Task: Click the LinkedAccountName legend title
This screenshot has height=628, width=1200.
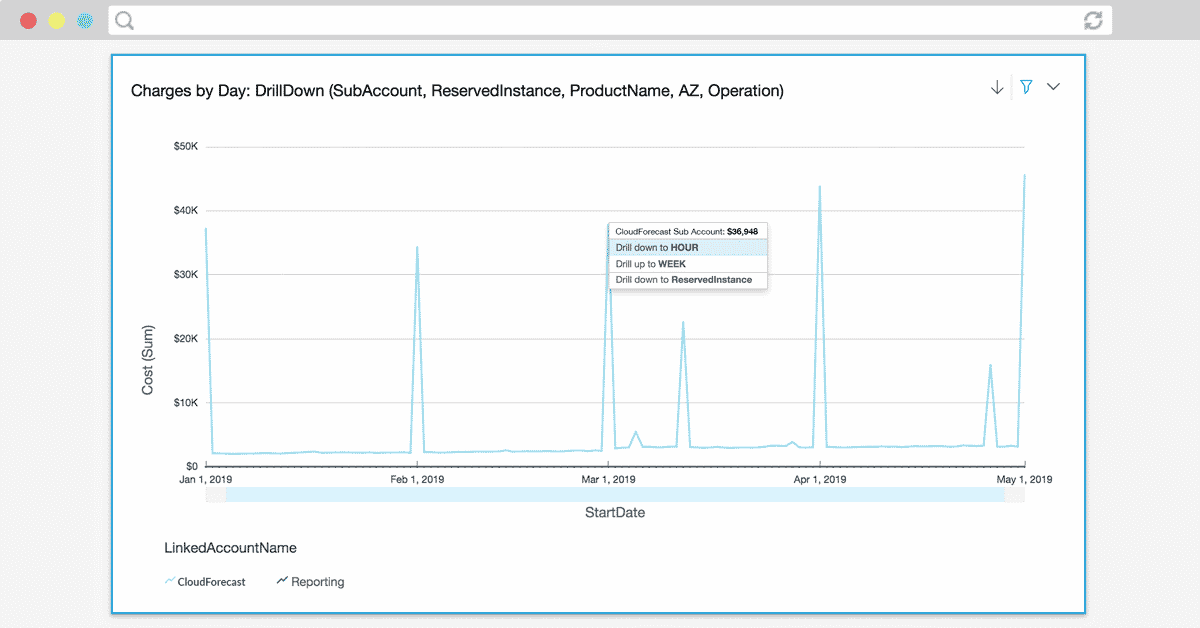Action: [230, 548]
